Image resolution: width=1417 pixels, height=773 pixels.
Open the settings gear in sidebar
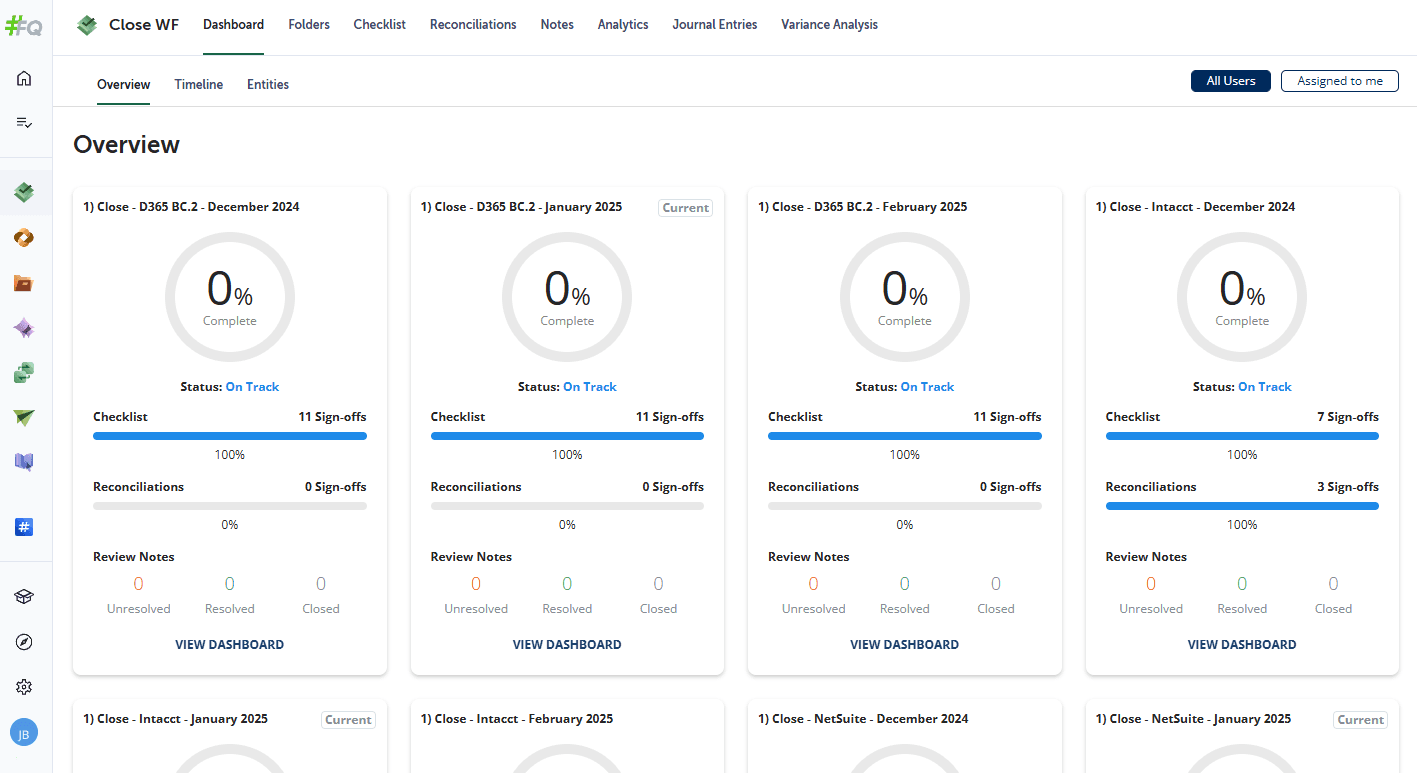(x=25, y=687)
